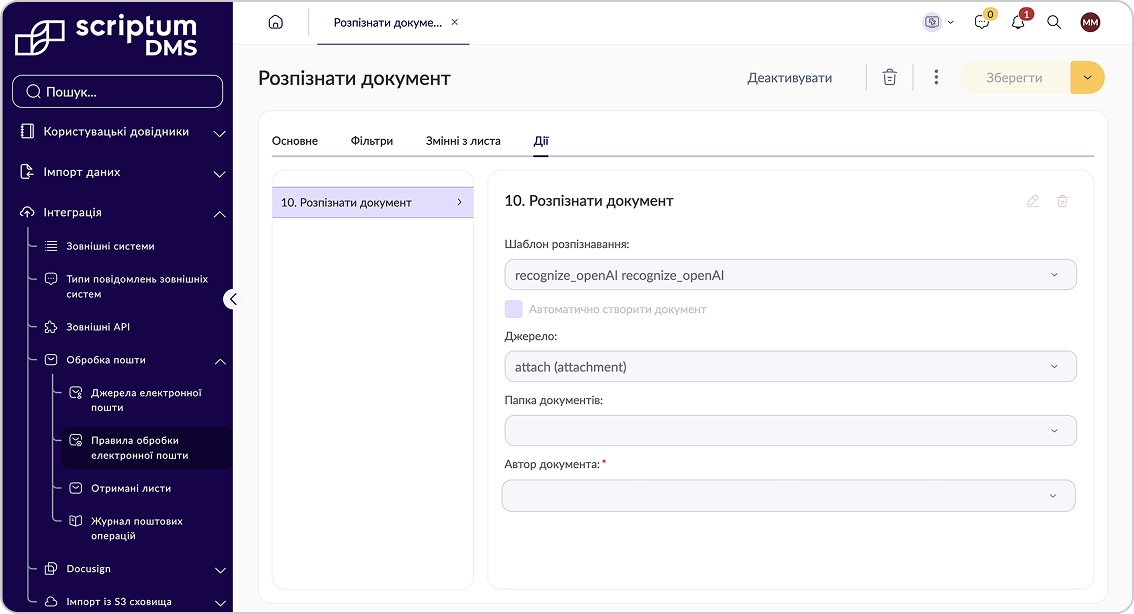Collapse the sidebar with the arrow handle

point(232,299)
